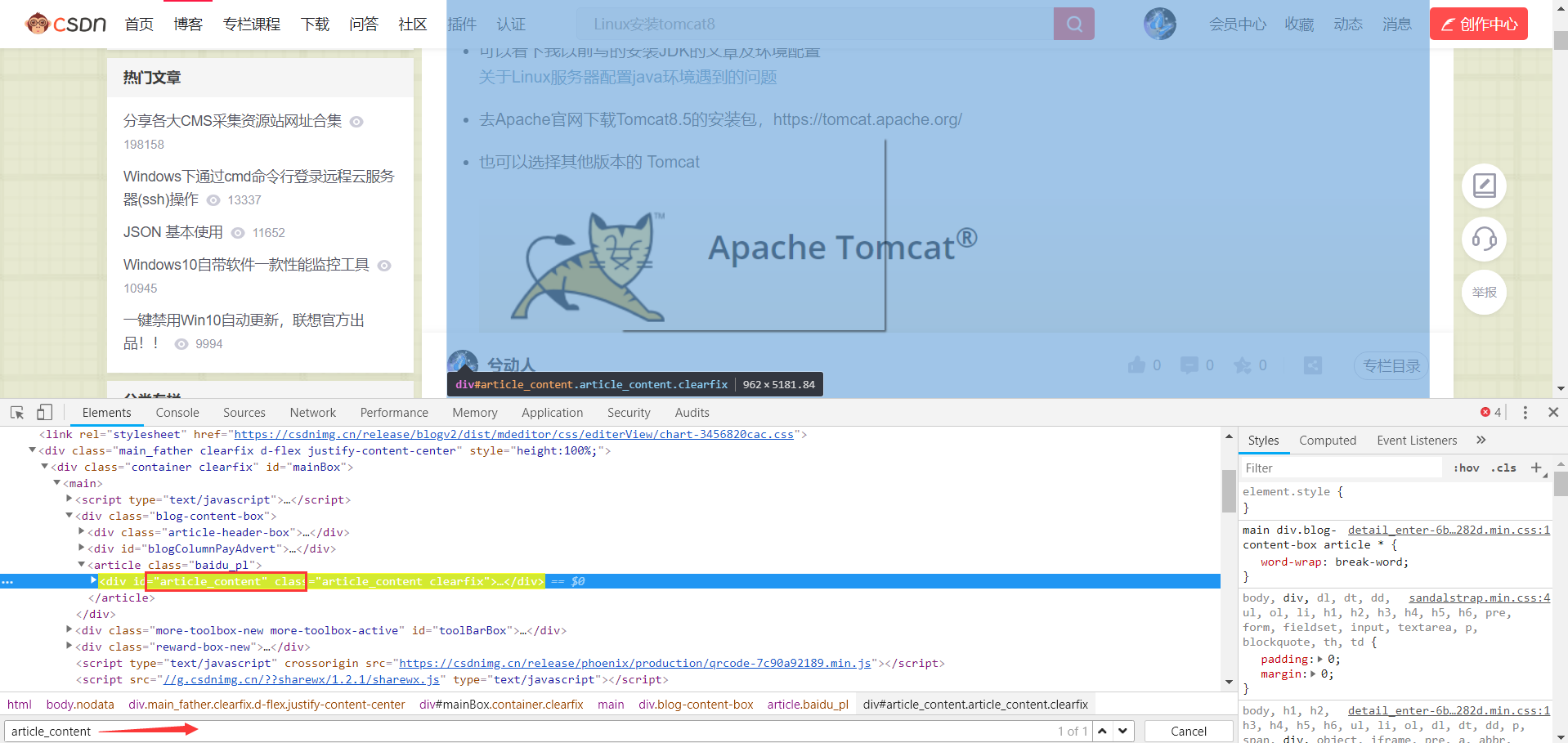Image resolution: width=1568 pixels, height=743 pixels.
Task: Open the chart-3456820cac.css link
Action: coord(513,434)
